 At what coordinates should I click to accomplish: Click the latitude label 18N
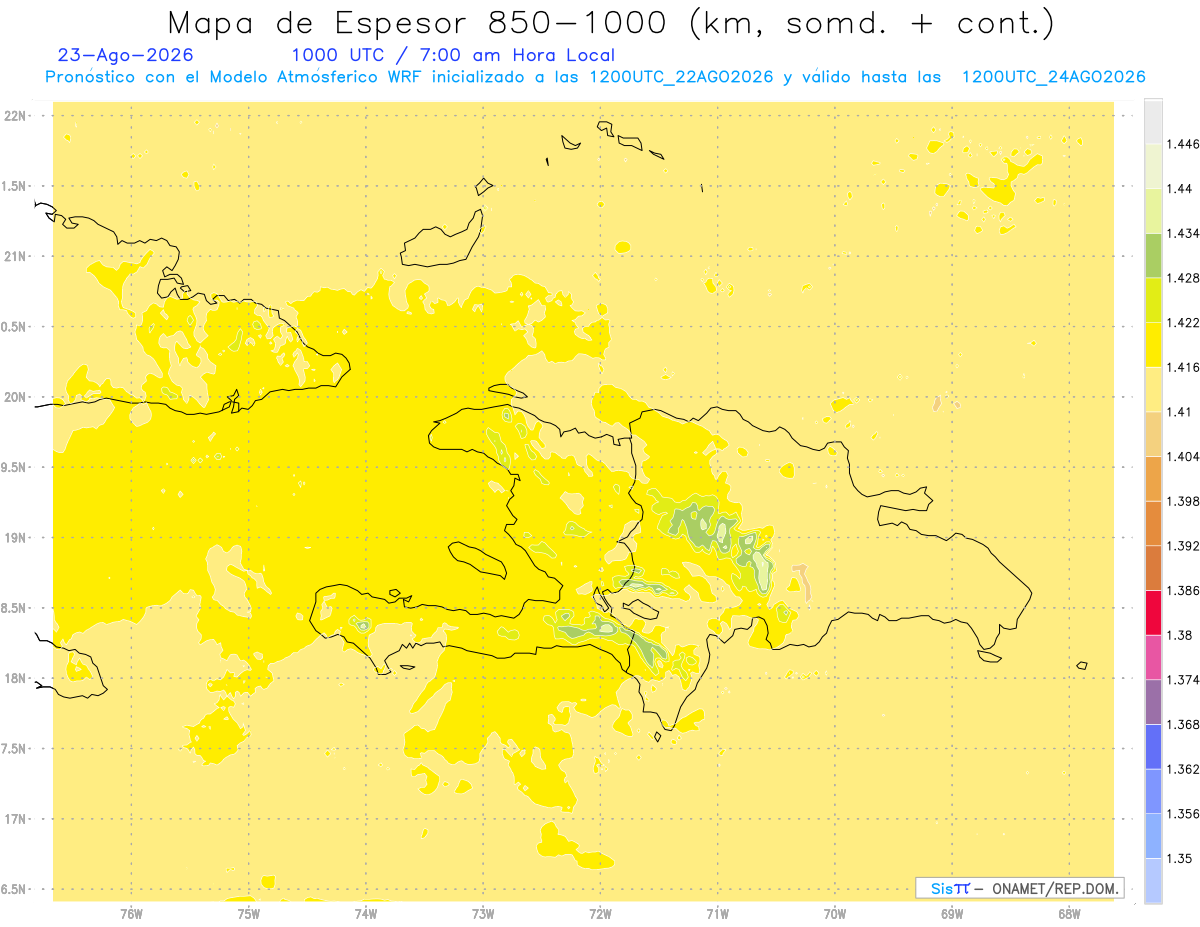pos(16,678)
